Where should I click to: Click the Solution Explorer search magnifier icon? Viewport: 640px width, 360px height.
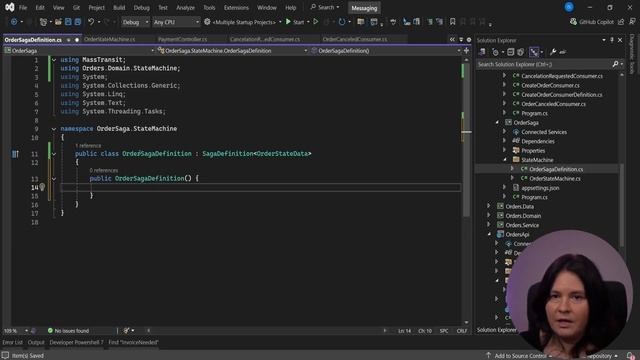(x=615, y=64)
